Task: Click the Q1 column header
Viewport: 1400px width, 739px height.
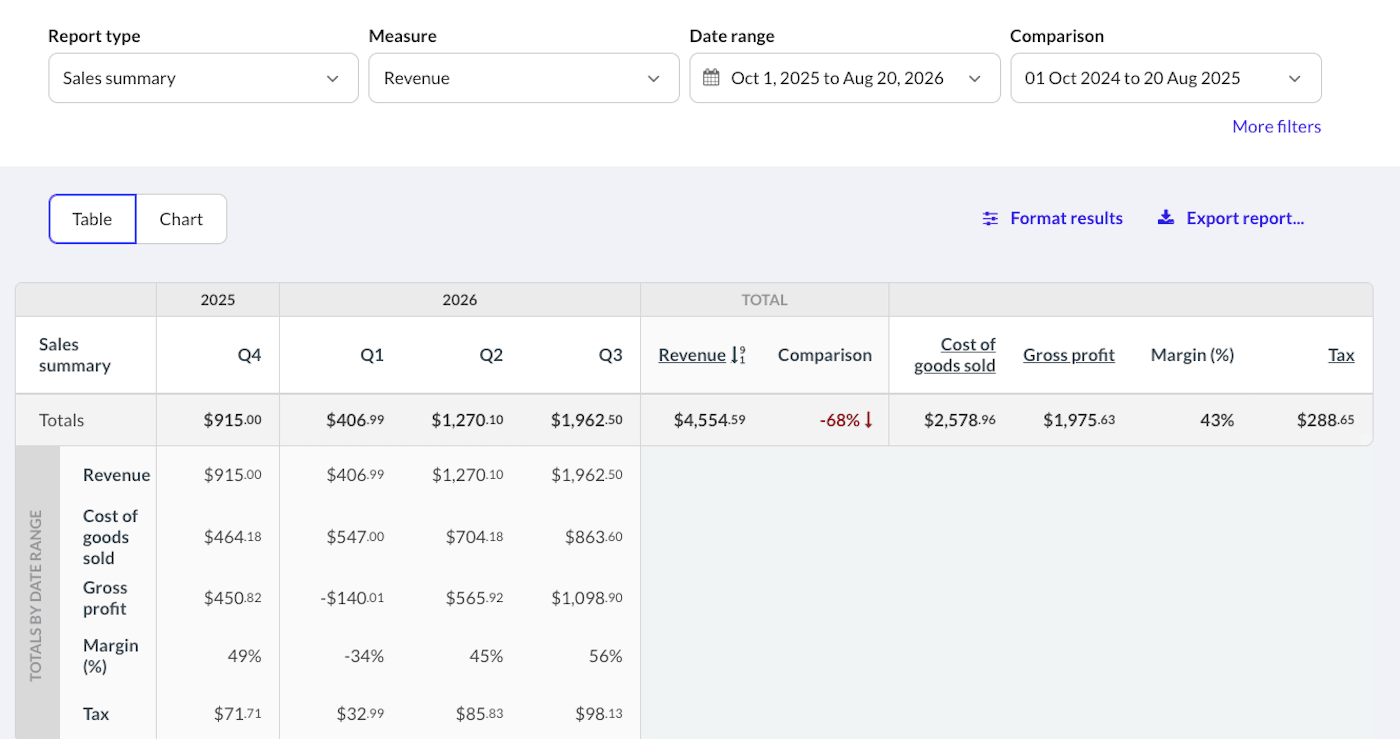Action: 372,355
